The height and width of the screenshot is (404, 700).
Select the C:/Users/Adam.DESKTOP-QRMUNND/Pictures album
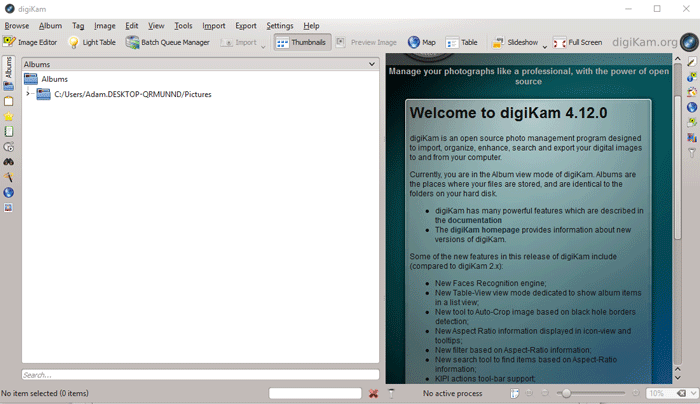[x=133, y=94]
